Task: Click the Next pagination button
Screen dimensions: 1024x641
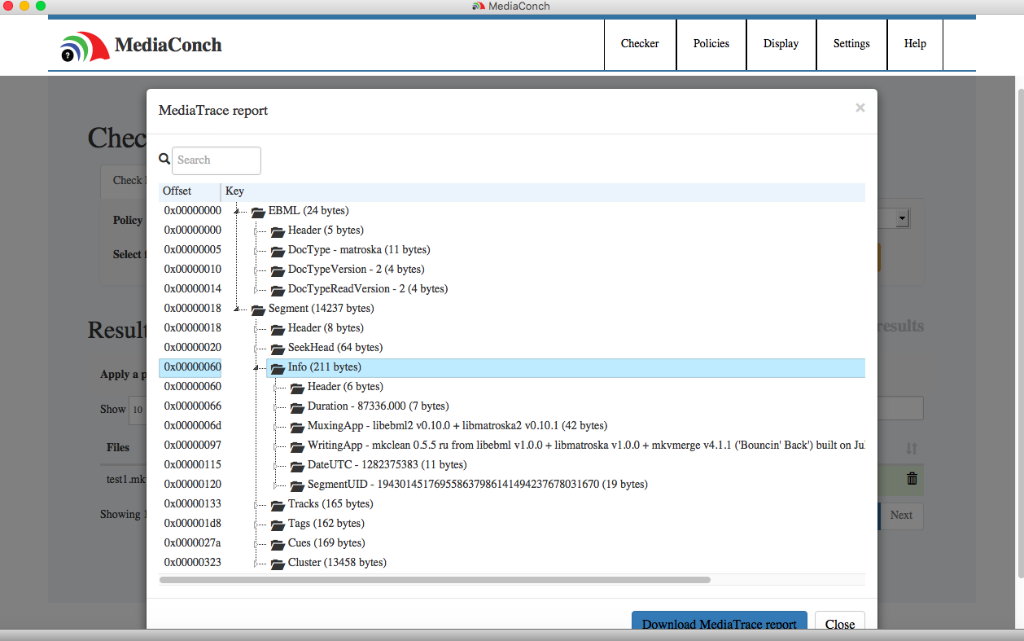Action: click(901, 515)
